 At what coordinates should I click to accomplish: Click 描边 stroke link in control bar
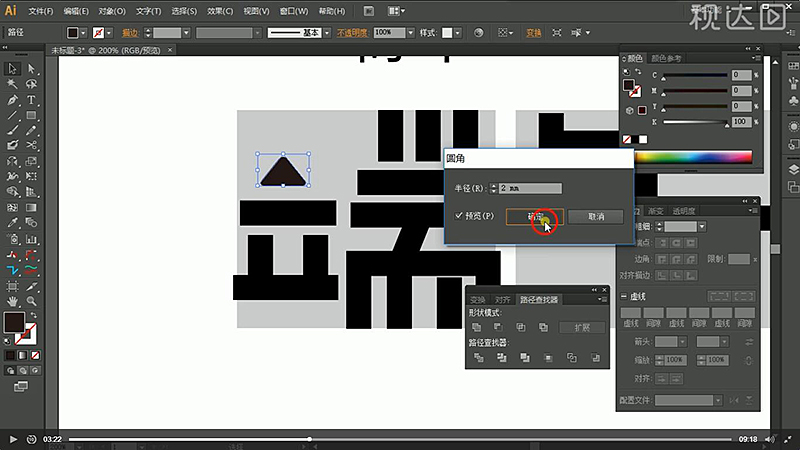coord(130,33)
